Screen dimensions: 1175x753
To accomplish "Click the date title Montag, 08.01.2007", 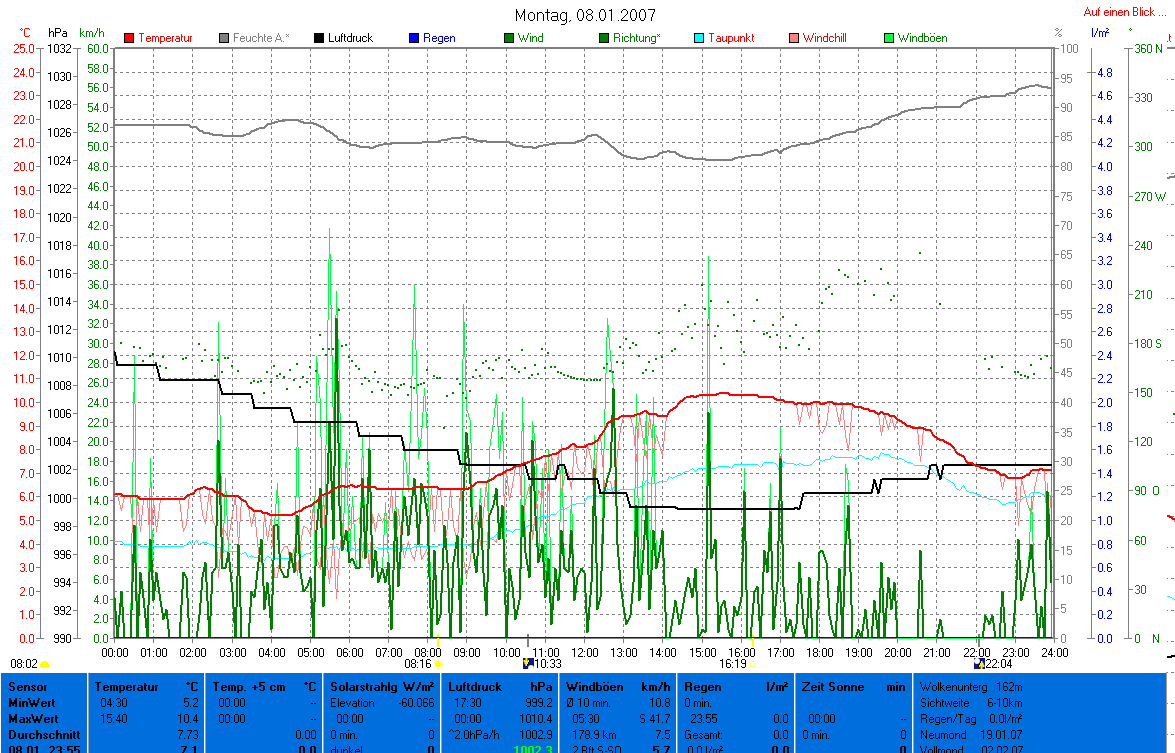I will click(x=586, y=15).
